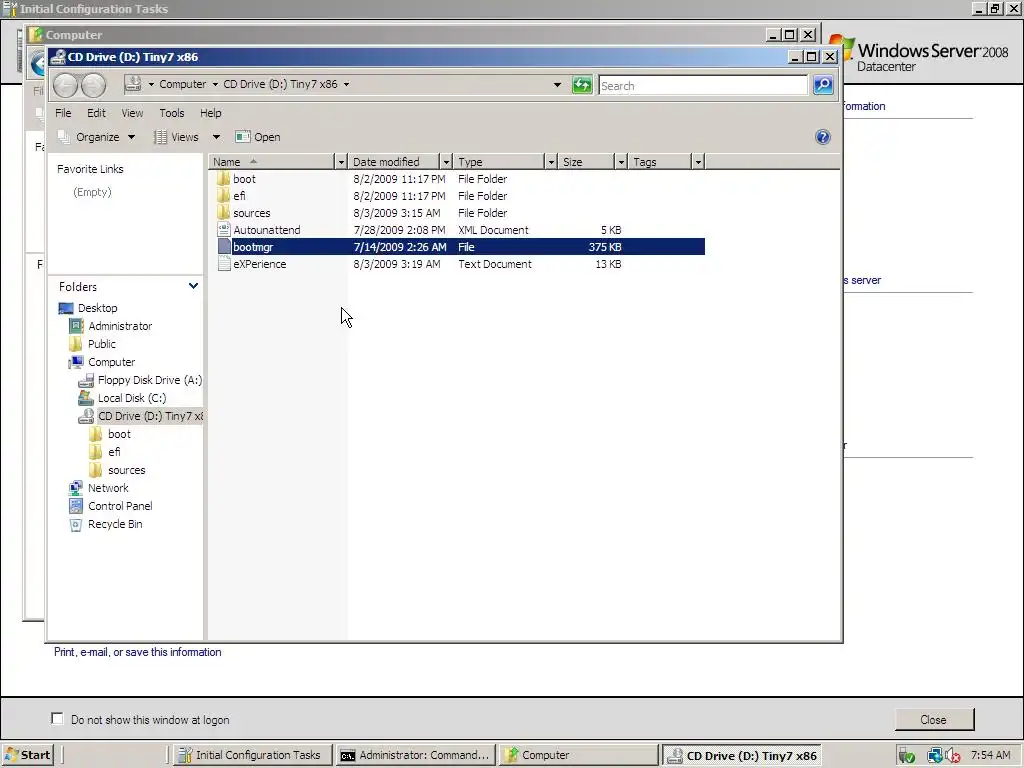Image resolution: width=1024 pixels, height=768 pixels.
Task: Click the volume muted tray icon
Action: [952, 756]
